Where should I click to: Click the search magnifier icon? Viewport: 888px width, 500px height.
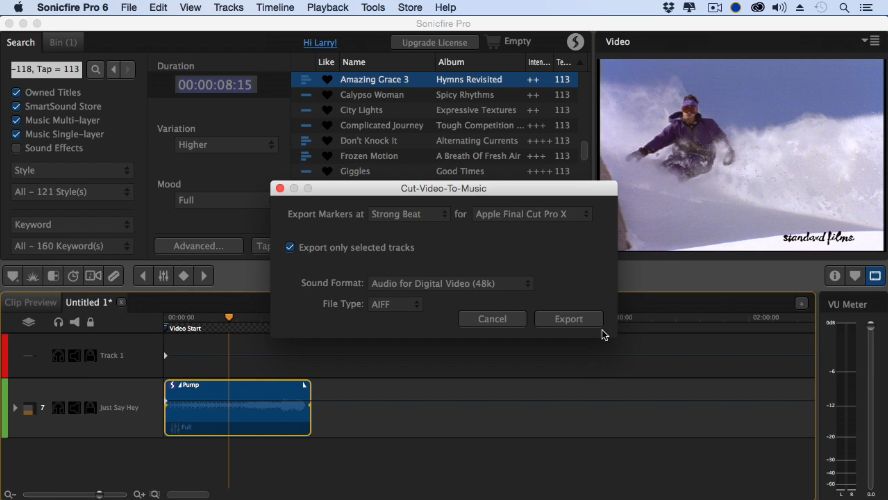point(95,70)
